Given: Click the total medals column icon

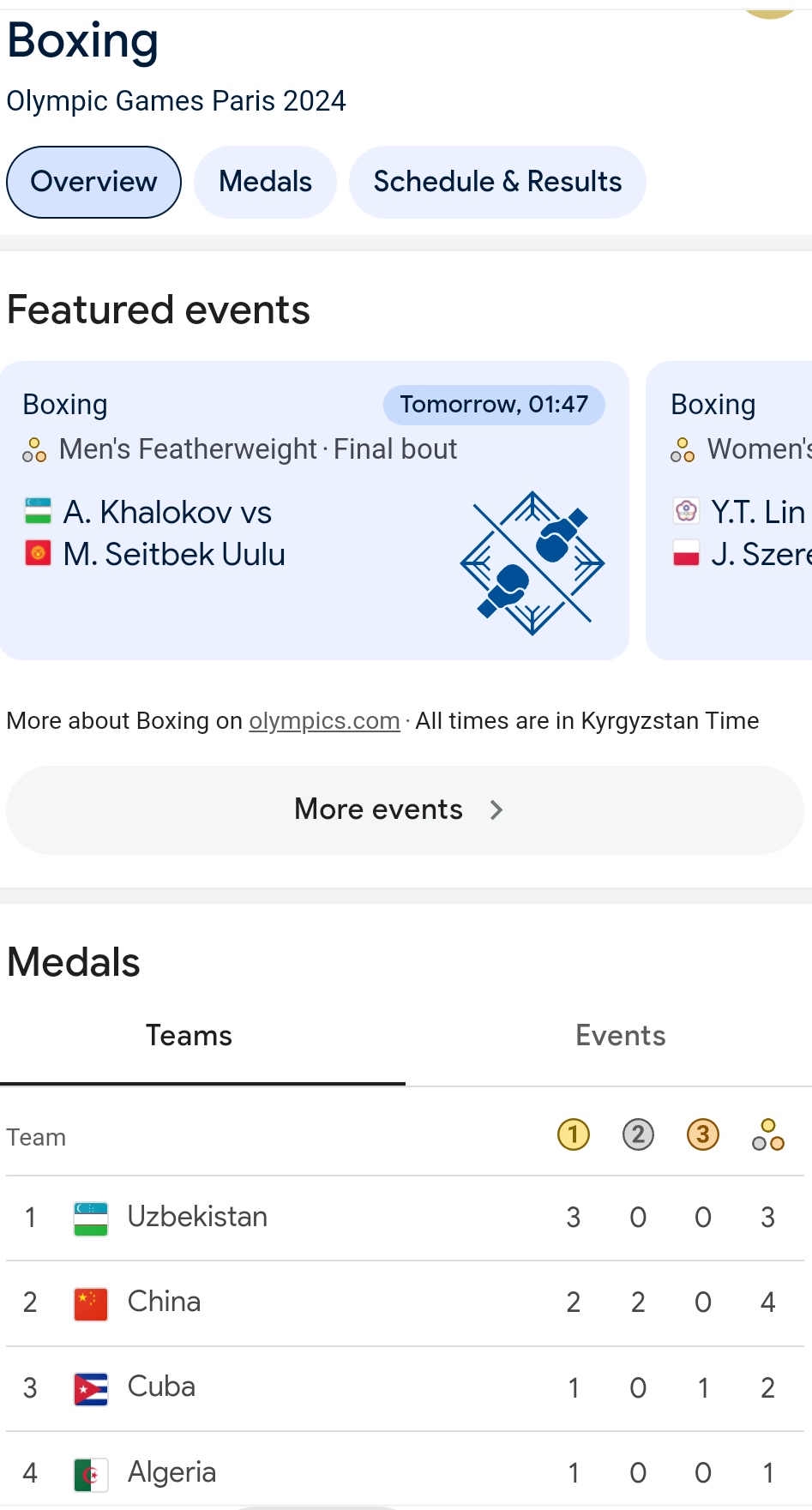Looking at the screenshot, I should [768, 1134].
